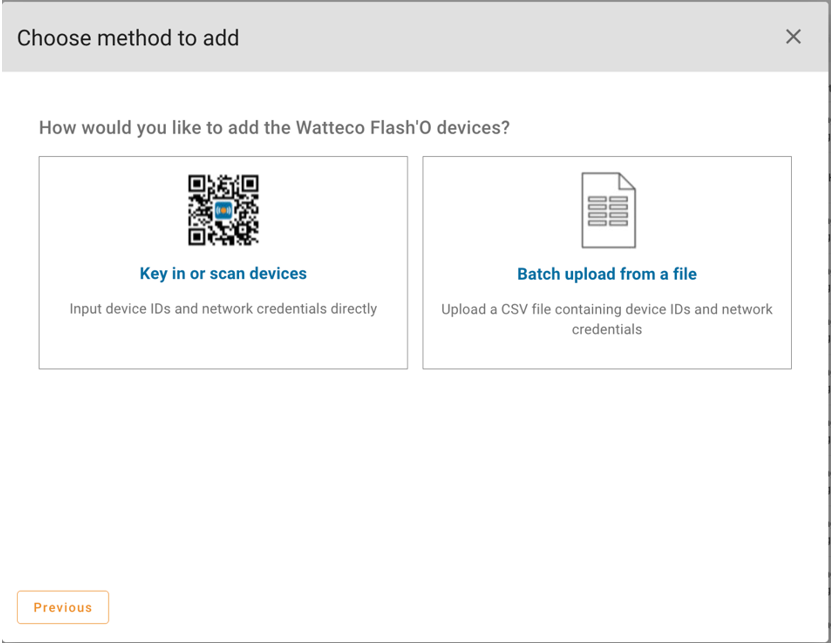
Task: Click the table rows inside the file icon
Action: pyautogui.click(x=608, y=211)
